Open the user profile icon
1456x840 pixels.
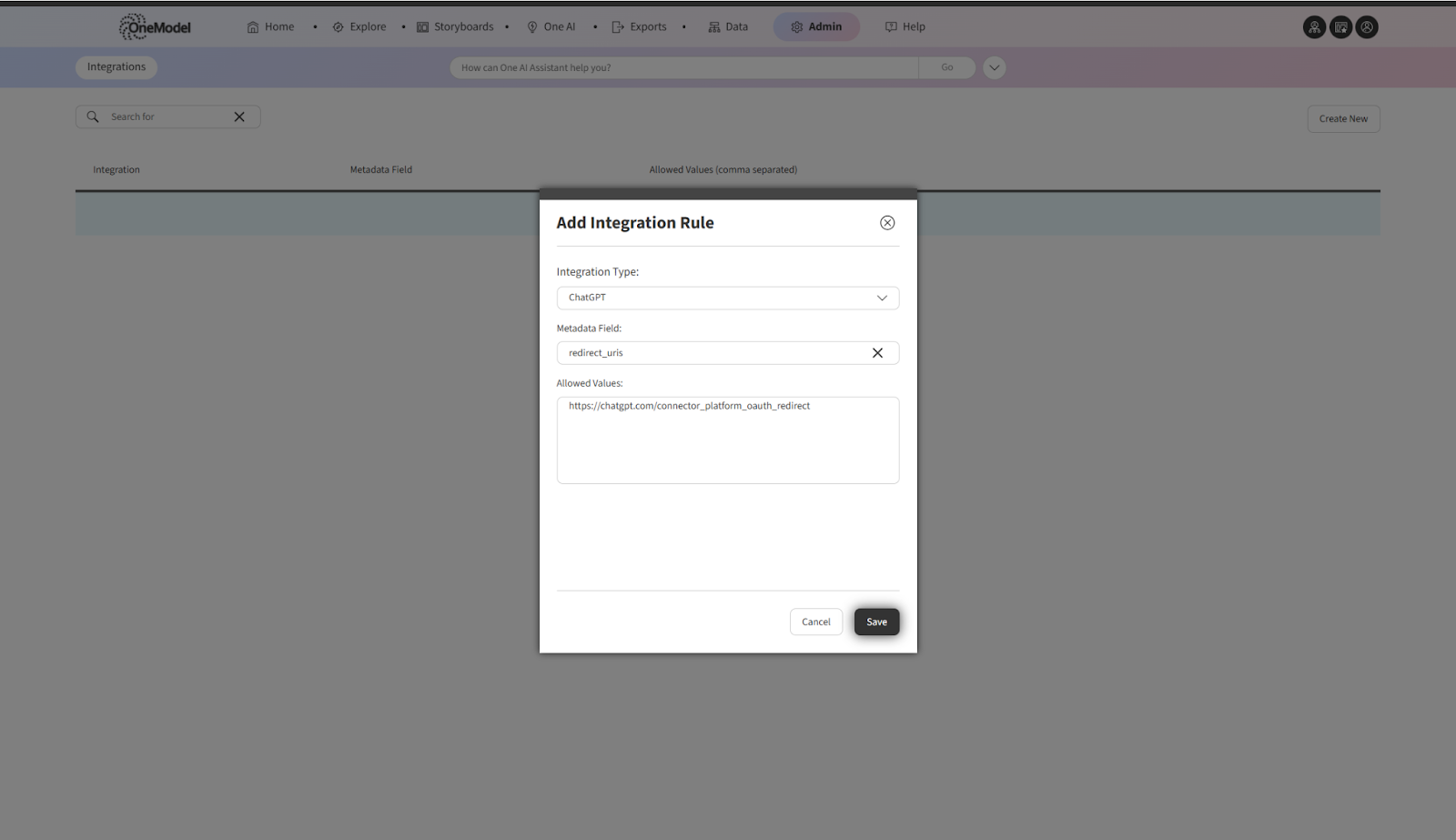[1367, 27]
